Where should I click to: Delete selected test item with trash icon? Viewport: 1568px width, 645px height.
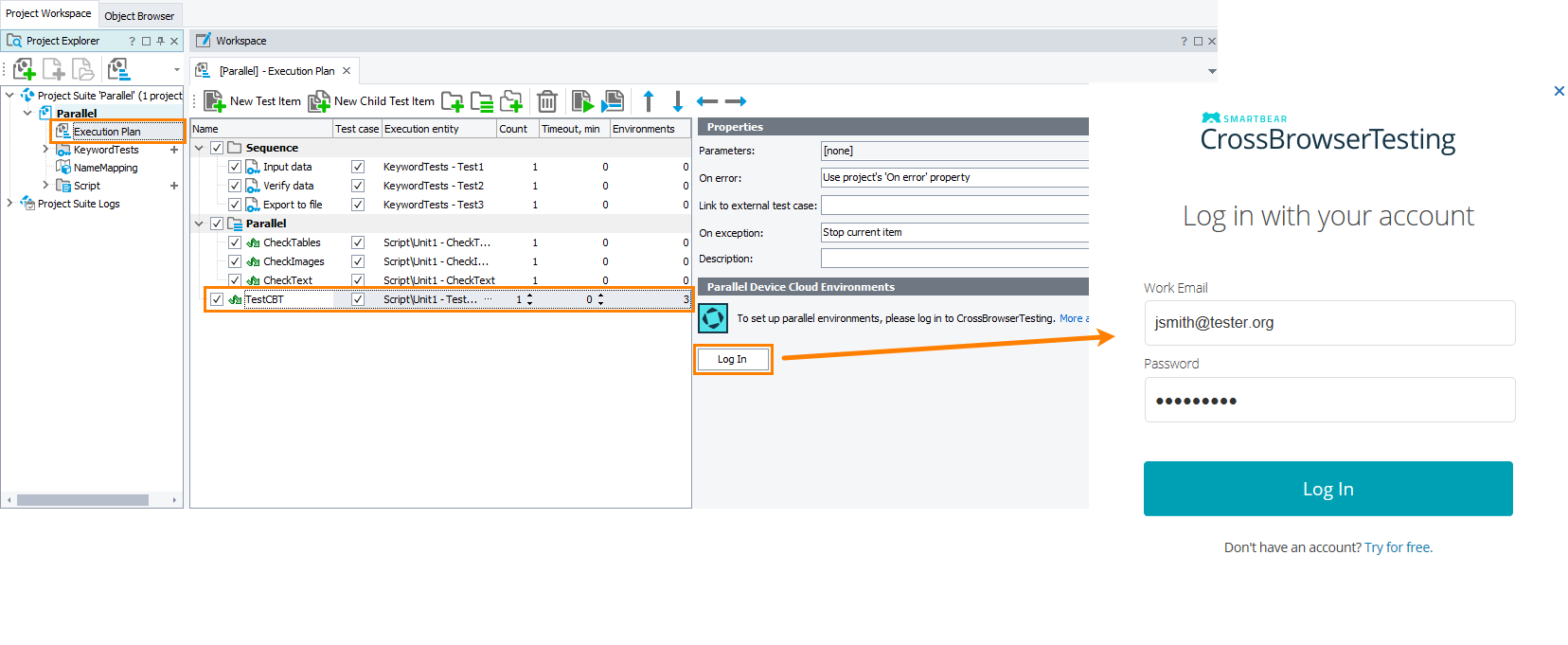point(546,101)
